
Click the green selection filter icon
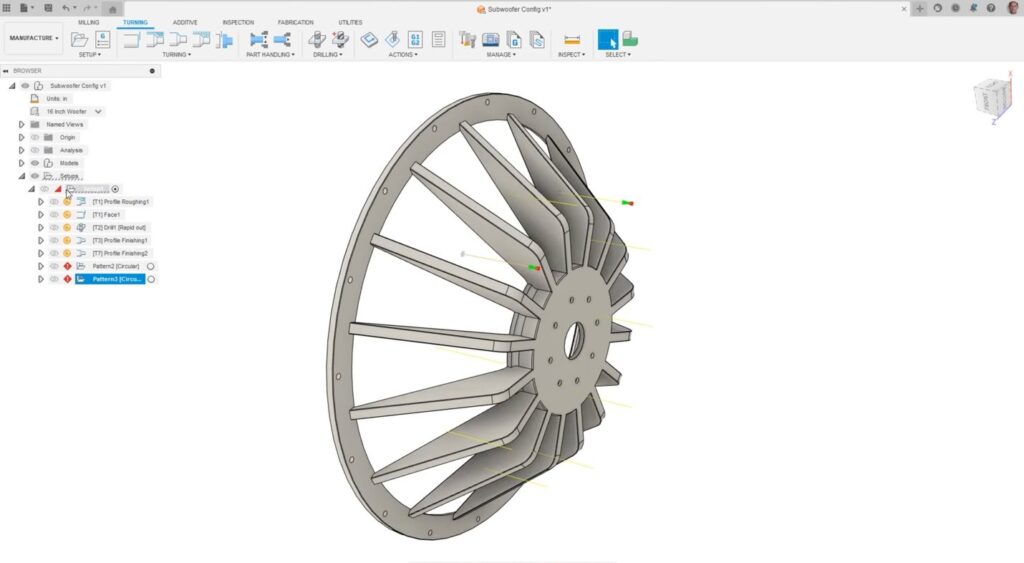coord(630,40)
